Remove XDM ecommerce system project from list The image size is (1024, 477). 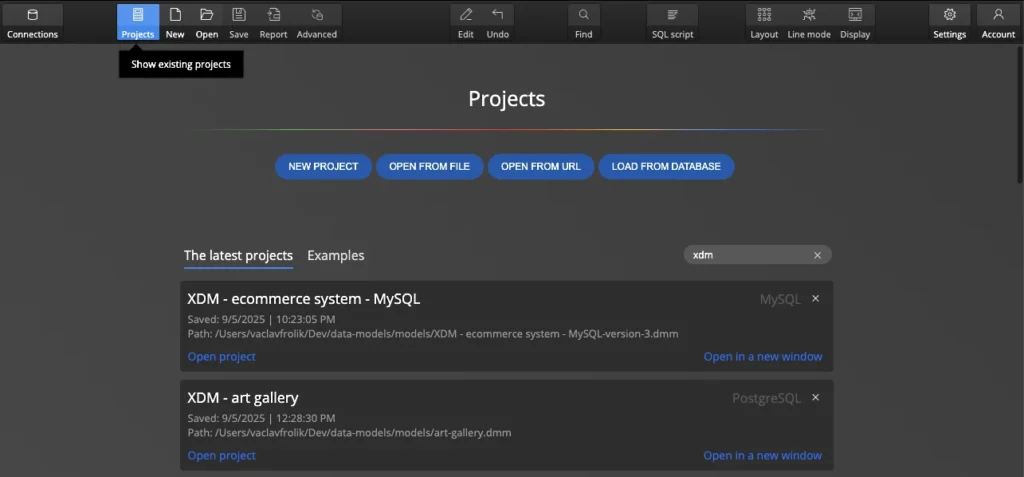[x=815, y=299]
